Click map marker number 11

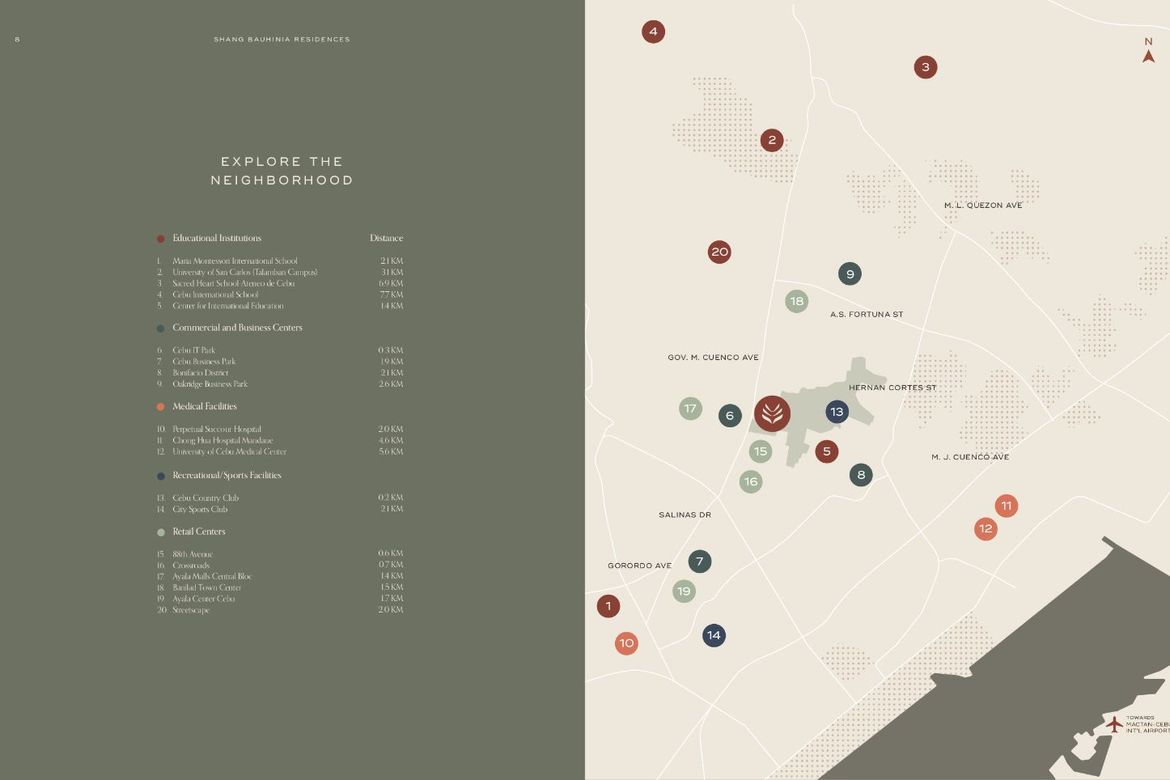pos(1006,506)
